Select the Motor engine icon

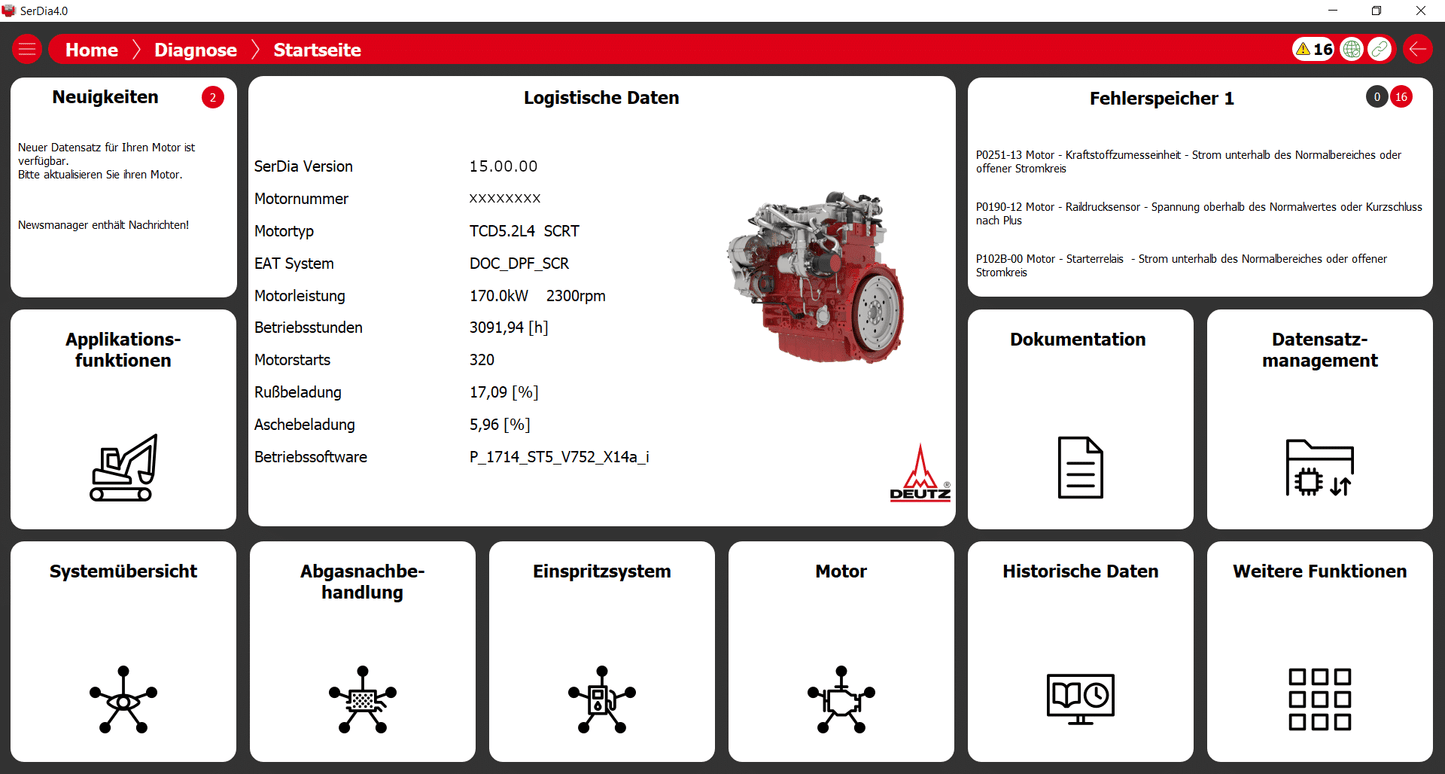[840, 700]
